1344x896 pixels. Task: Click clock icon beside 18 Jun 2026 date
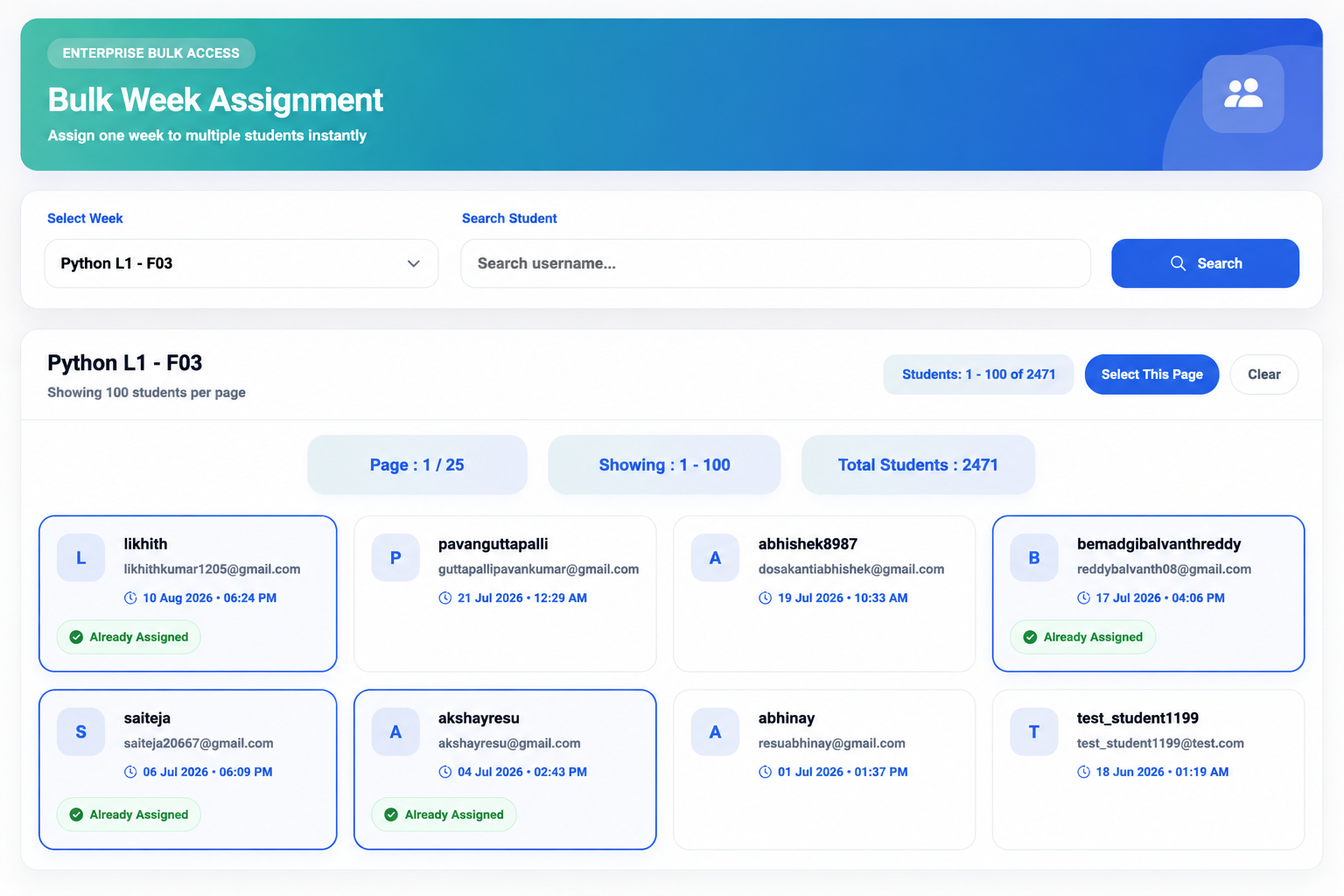1083,773
